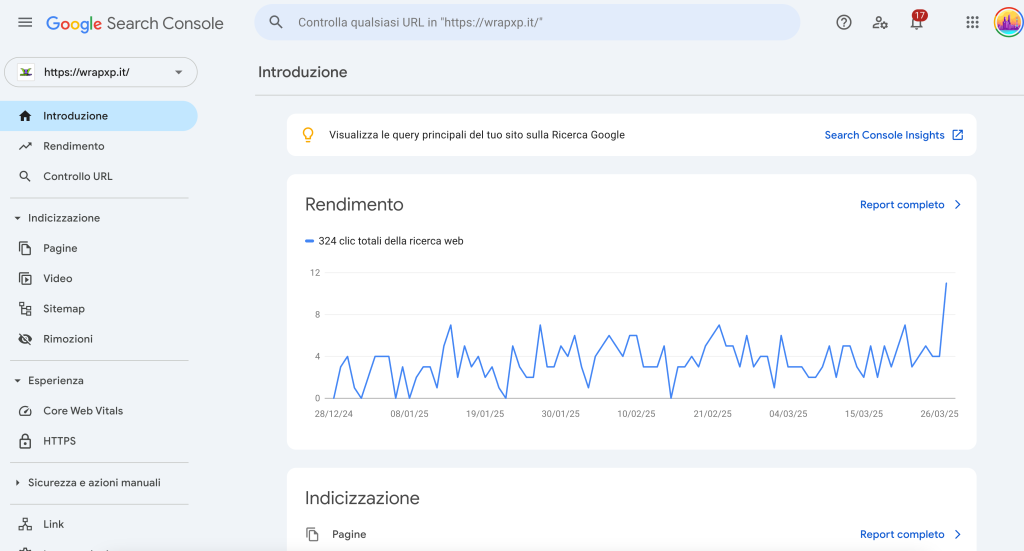Expand Sicurezza e azioni manuali section
Screen dimensions: 1024x551
click(x=17, y=483)
